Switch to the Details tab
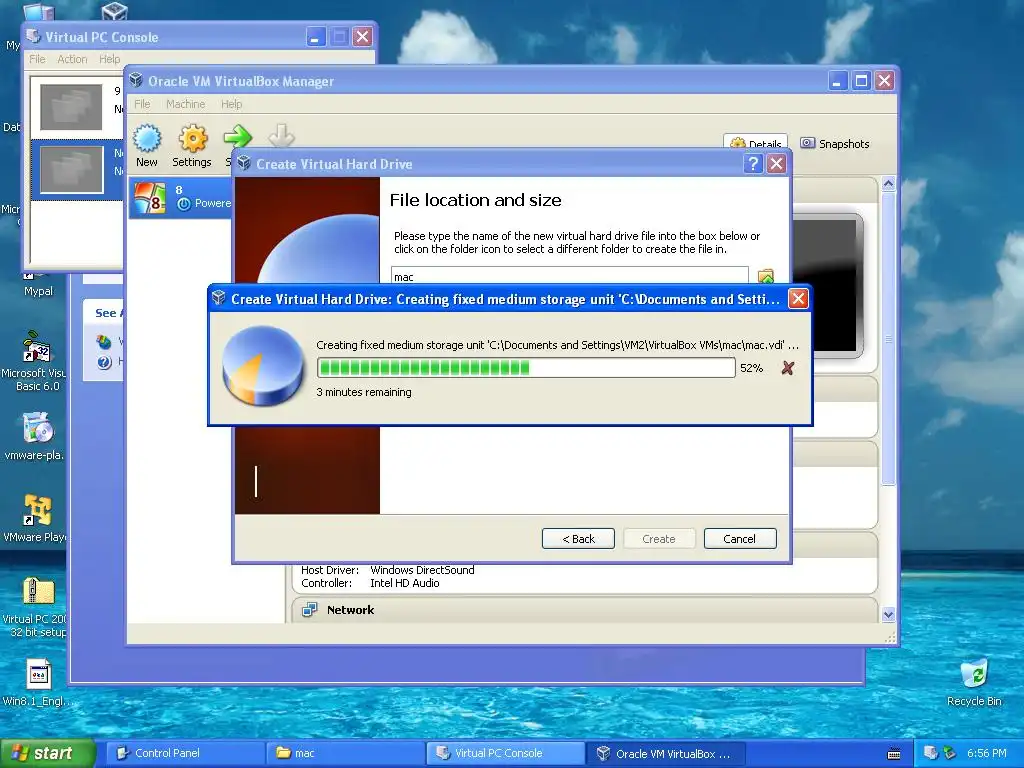 pos(756,143)
